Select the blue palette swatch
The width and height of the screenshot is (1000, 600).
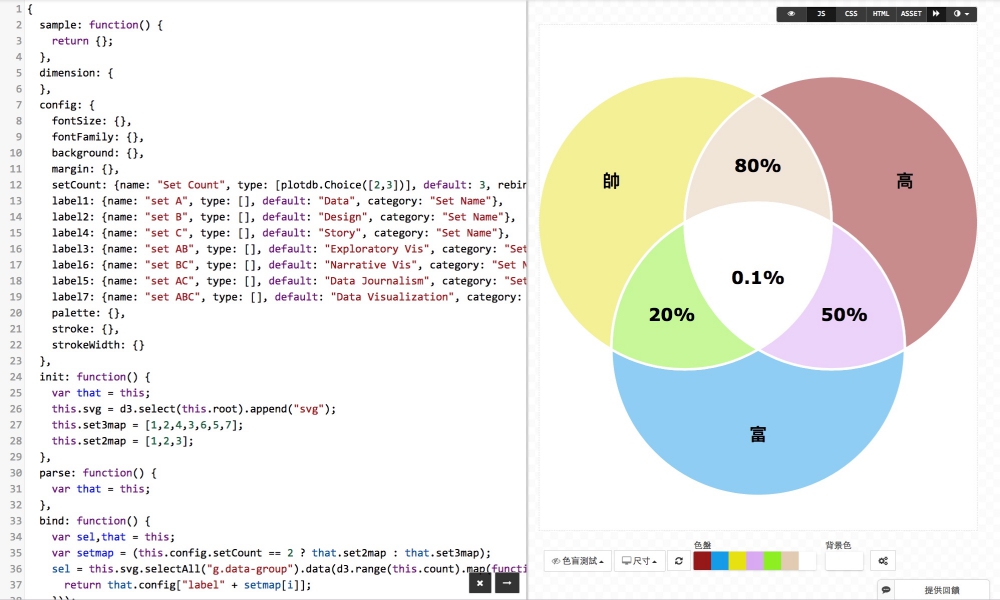point(719,561)
